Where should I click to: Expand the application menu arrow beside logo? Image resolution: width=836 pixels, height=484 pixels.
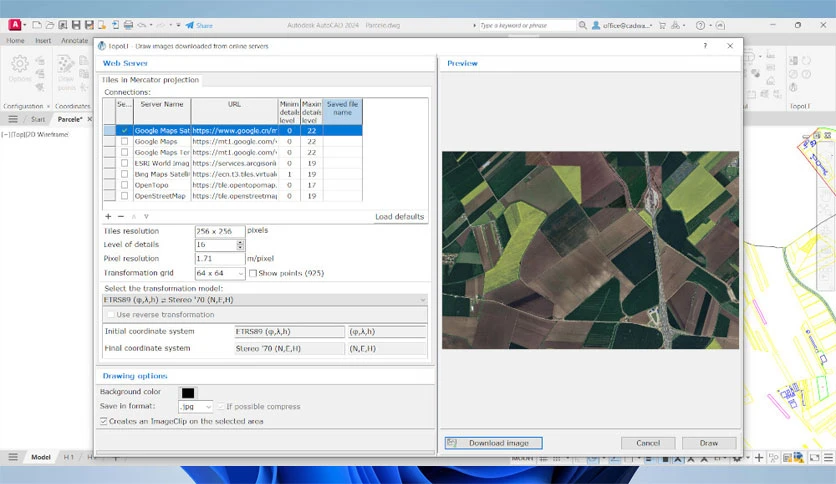(25, 25)
